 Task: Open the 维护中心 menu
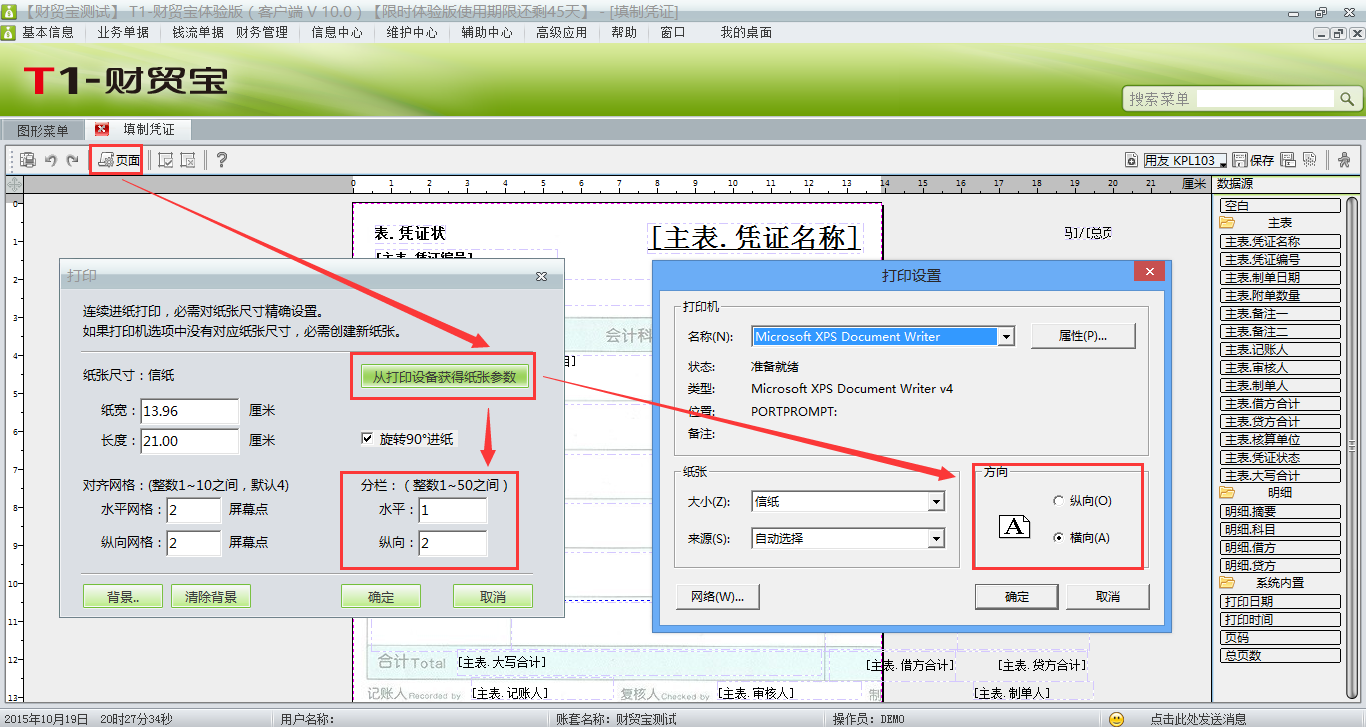click(x=412, y=32)
